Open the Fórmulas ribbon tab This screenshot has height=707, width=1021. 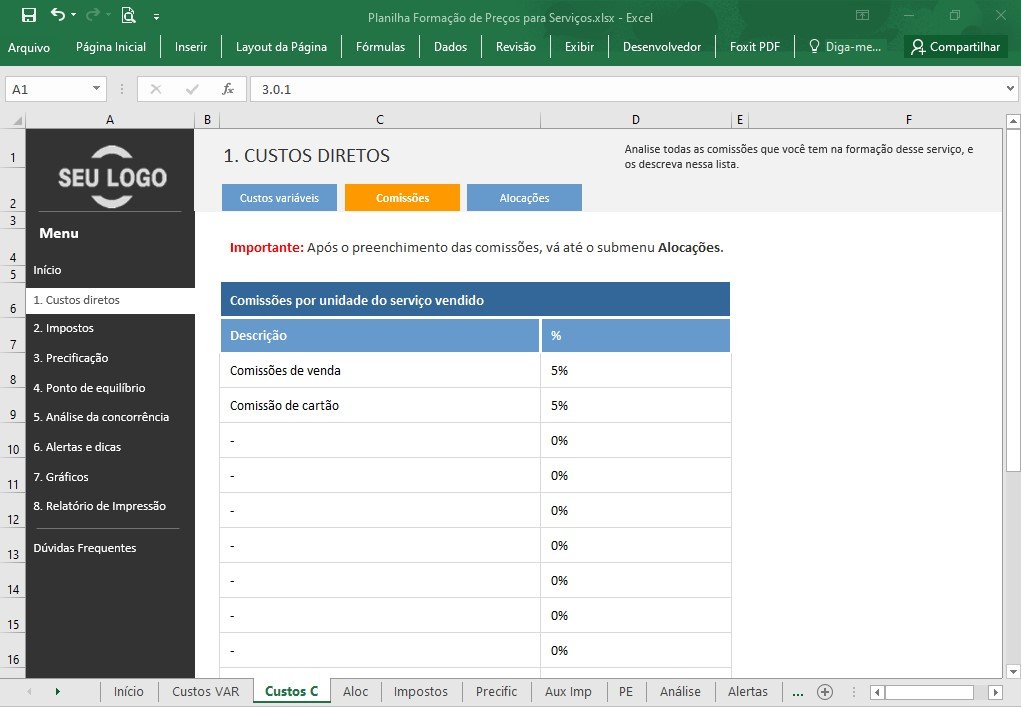coord(380,47)
